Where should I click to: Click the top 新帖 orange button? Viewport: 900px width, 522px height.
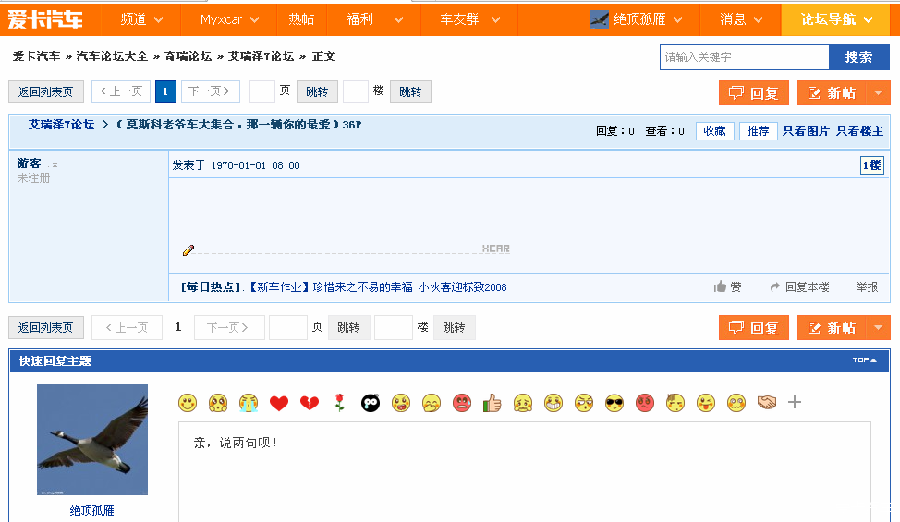832,93
